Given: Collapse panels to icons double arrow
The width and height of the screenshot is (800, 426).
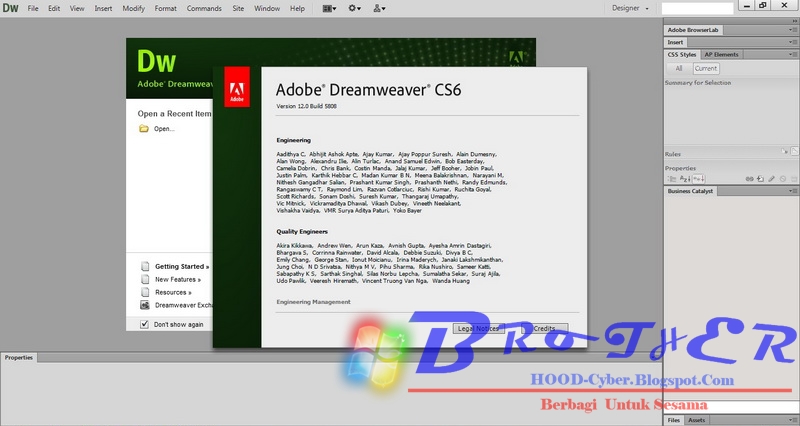Looking at the screenshot, I should tap(794, 21).
